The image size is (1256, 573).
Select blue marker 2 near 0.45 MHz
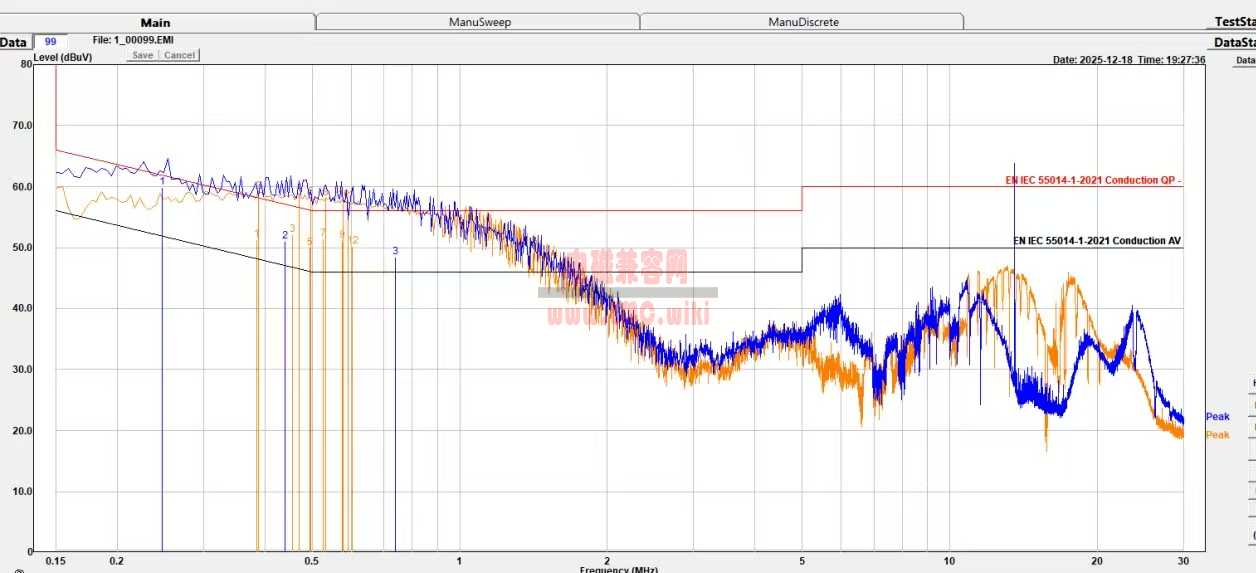285,235
